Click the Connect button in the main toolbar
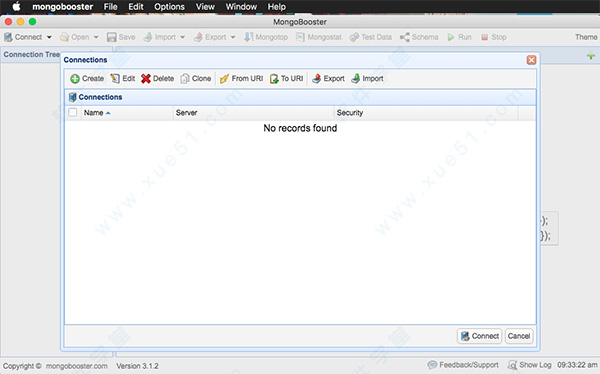The height and width of the screenshot is (374, 600). 23,37
